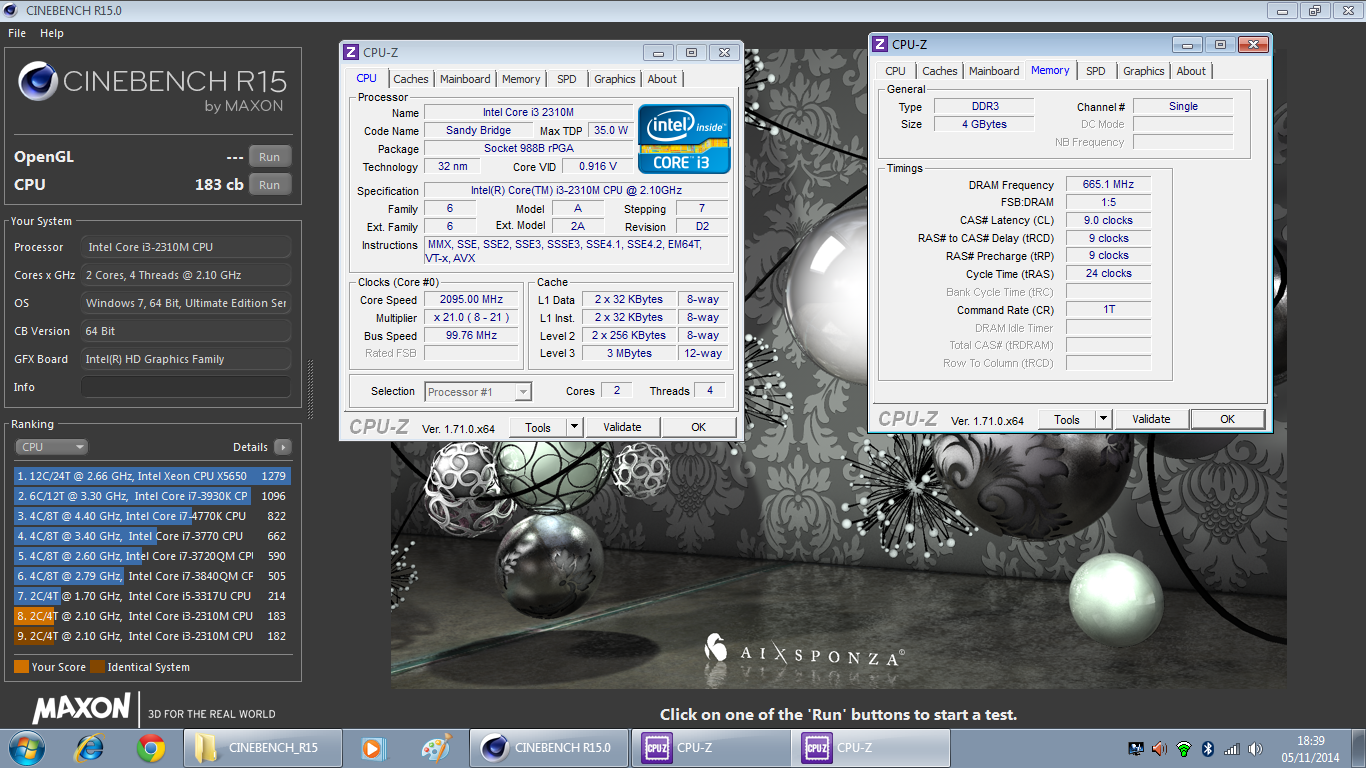Click the Bluetooth tray icon
This screenshot has height=768, width=1366.
[x=1208, y=748]
